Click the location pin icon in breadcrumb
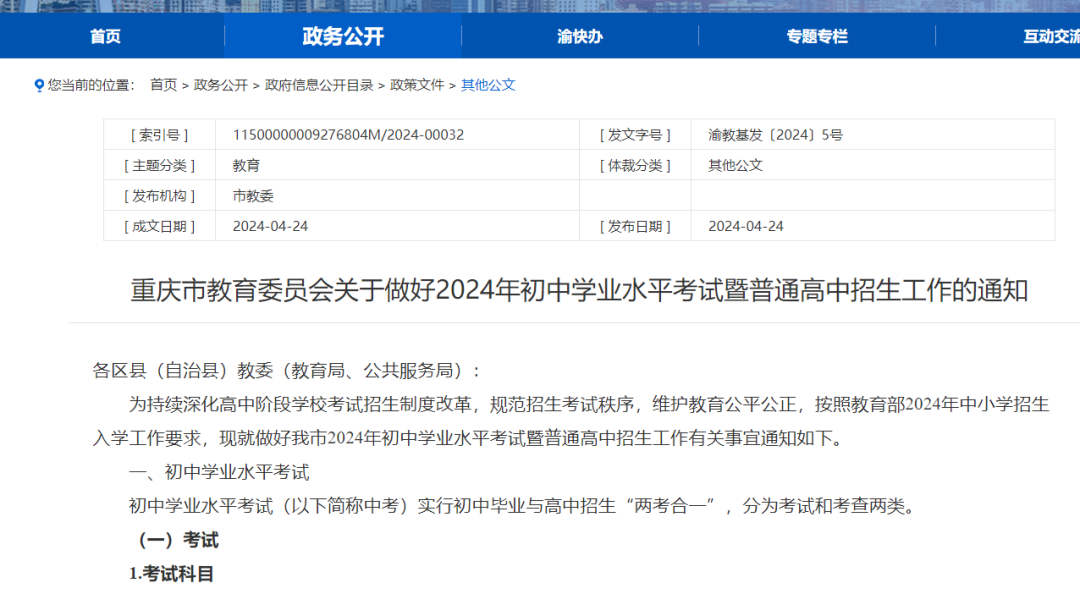This screenshot has width=1080, height=594. (x=39, y=85)
